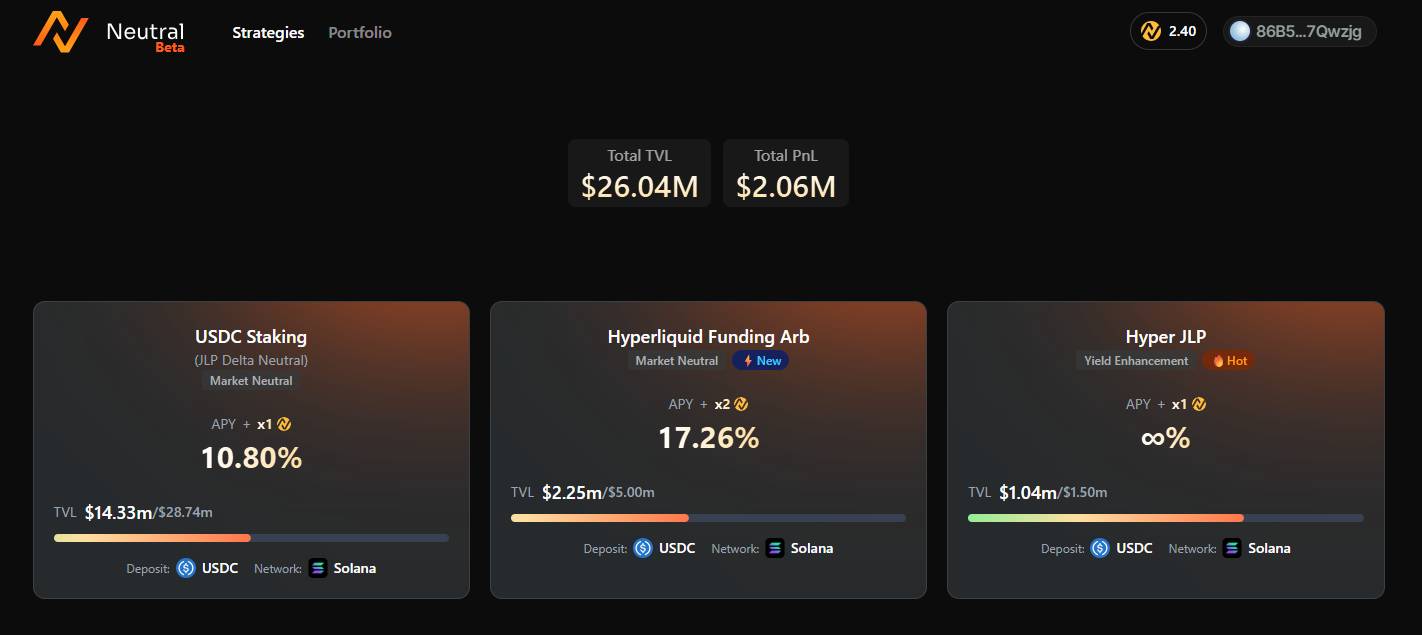
Task: Click x2 points icon on Hyperliquid card
Action: pos(741,404)
